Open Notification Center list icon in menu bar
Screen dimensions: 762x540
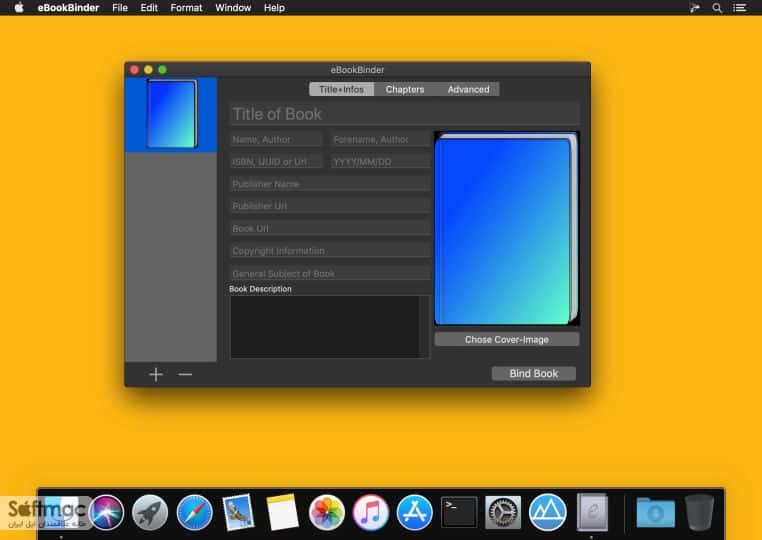point(740,8)
